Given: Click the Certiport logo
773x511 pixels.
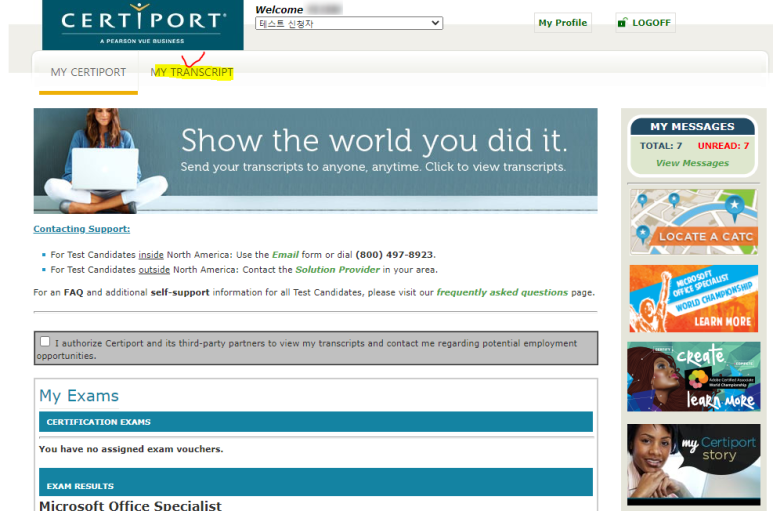Looking at the screenshot, I should pos(142,25).
